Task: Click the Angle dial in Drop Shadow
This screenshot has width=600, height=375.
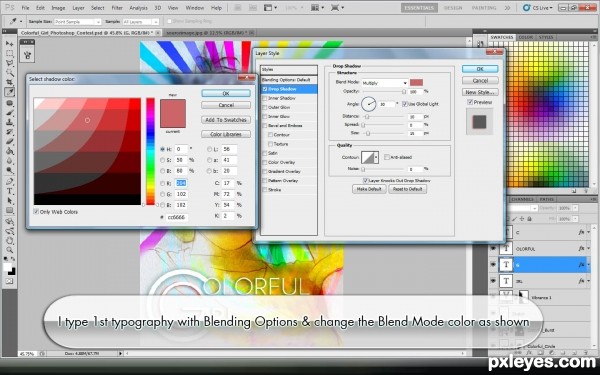Action: pyautogui.click(x=368, y=104)
